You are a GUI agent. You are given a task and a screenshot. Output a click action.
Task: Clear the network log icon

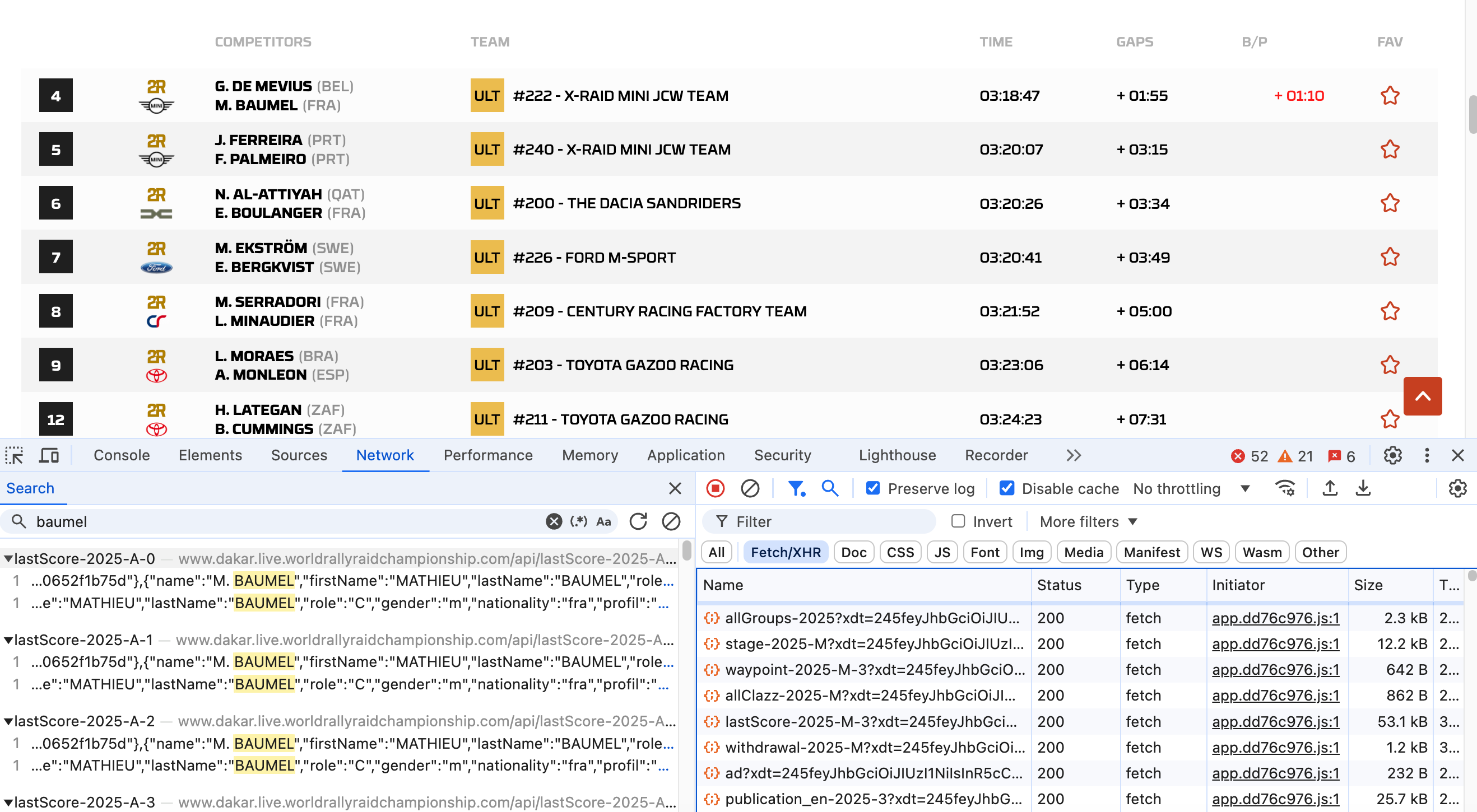point(750,488)
